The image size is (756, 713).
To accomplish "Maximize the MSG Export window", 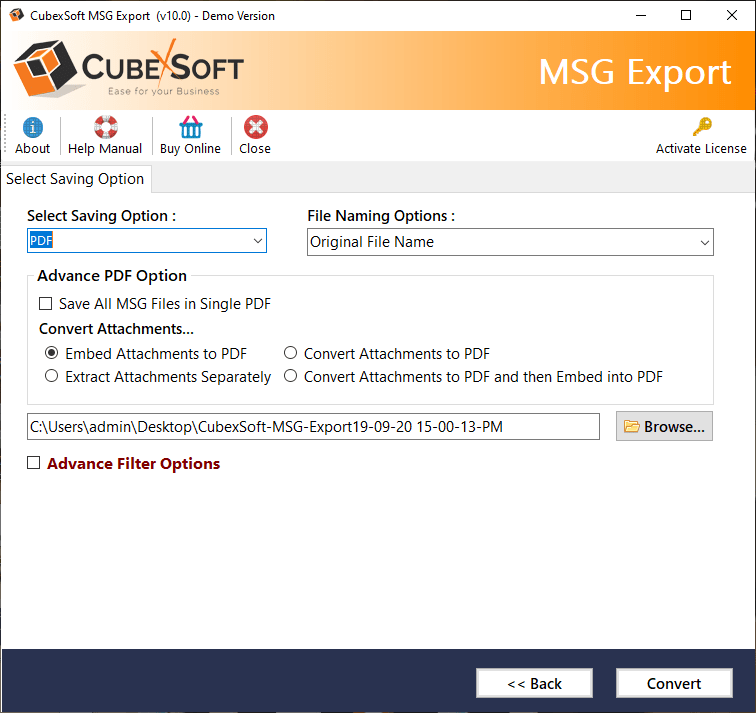I will click(x=686, y=15).
